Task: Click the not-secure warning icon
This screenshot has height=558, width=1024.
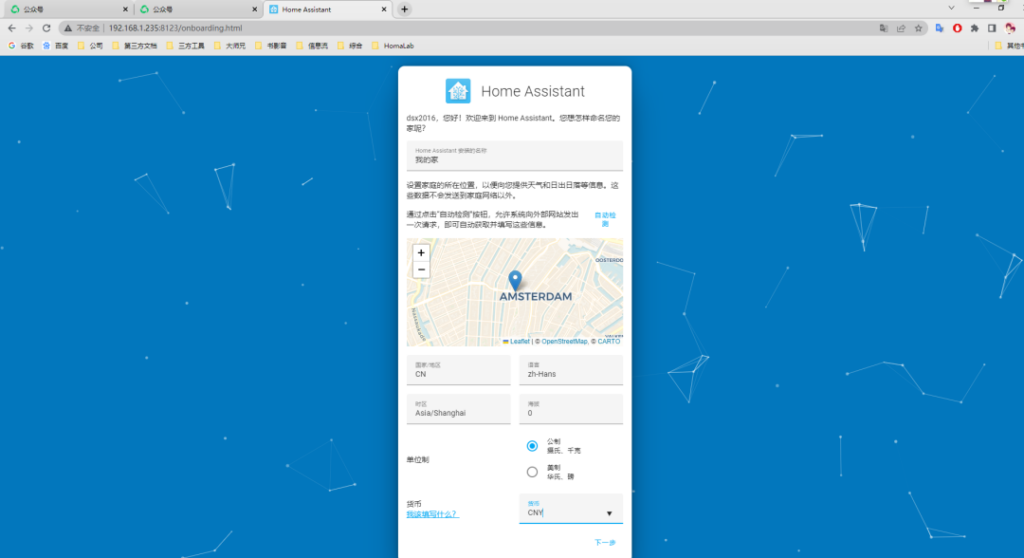Action: 68,28
